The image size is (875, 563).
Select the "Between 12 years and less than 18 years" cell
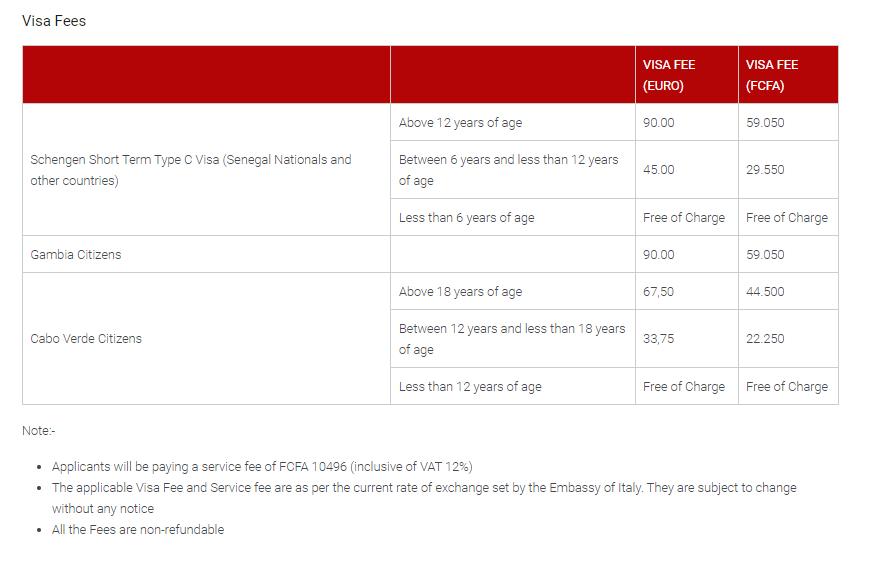tap(511, 339)
